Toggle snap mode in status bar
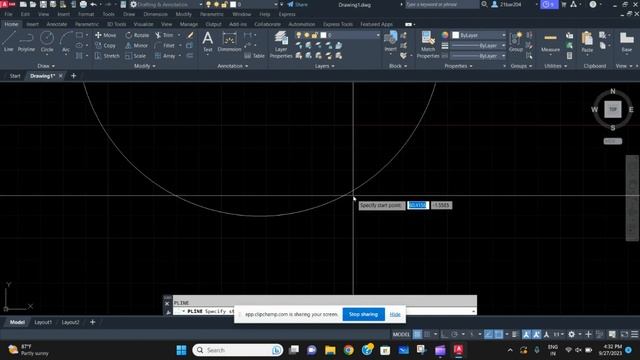This screenshot has width=640, height=360. coord(427,334)
